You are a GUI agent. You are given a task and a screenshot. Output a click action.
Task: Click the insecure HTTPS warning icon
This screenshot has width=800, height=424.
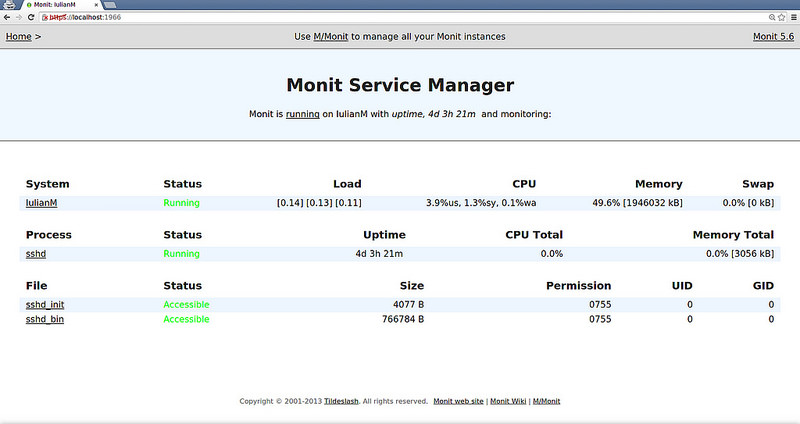click(46, 17)
